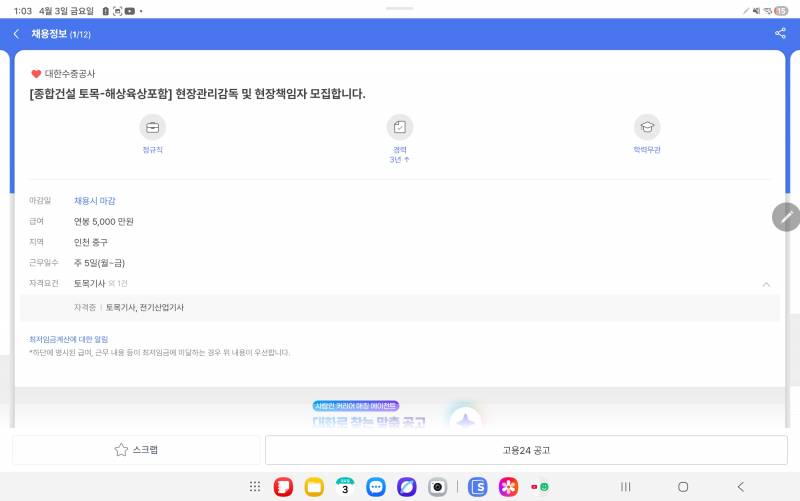Screen dimensions: 800x501
Task: Open the apps grid in the taskbar
Action: click(x=255, y=487)
